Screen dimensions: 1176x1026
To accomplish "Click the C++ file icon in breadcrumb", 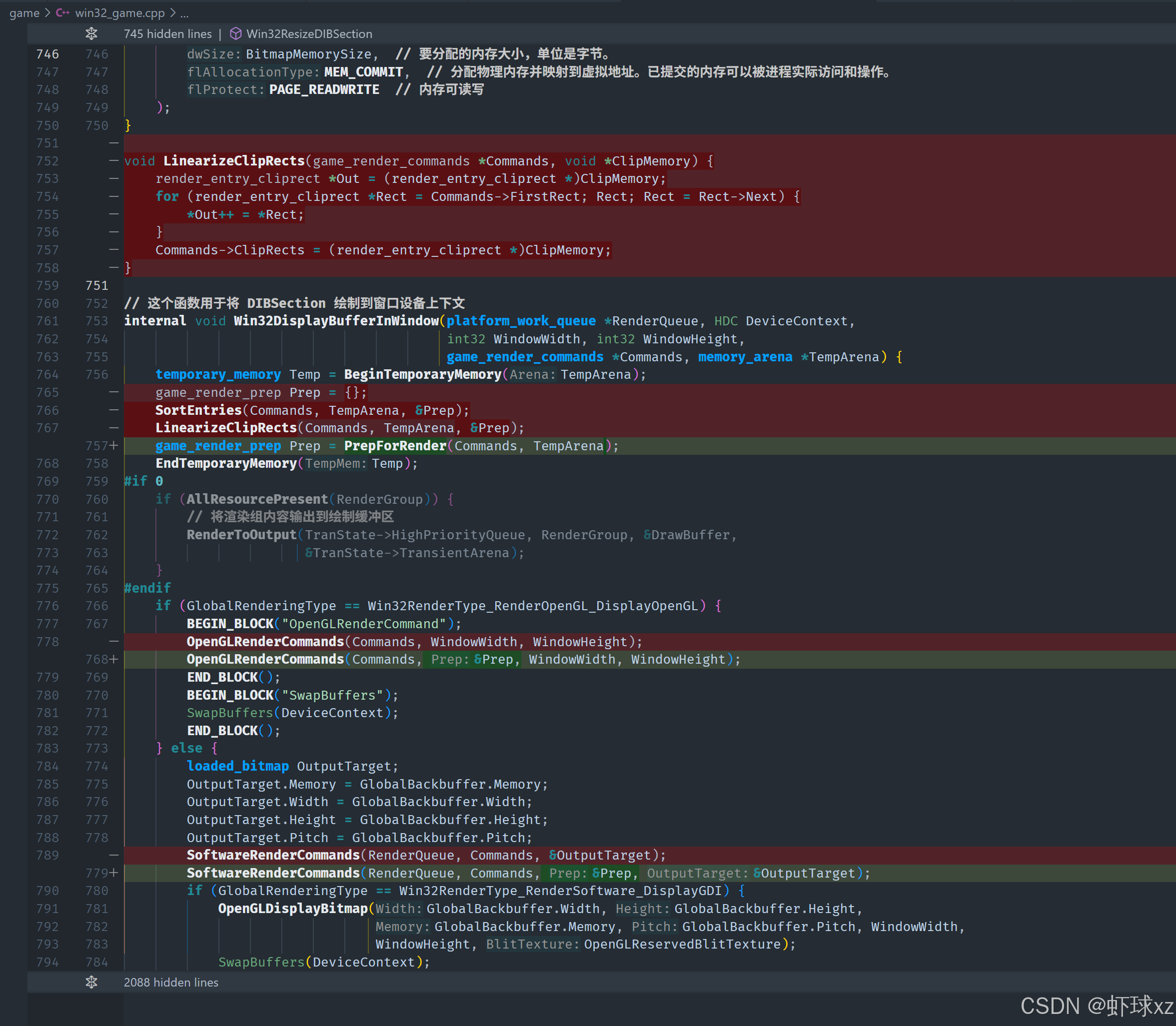I will pyautogui.click(x=62, y=12).
